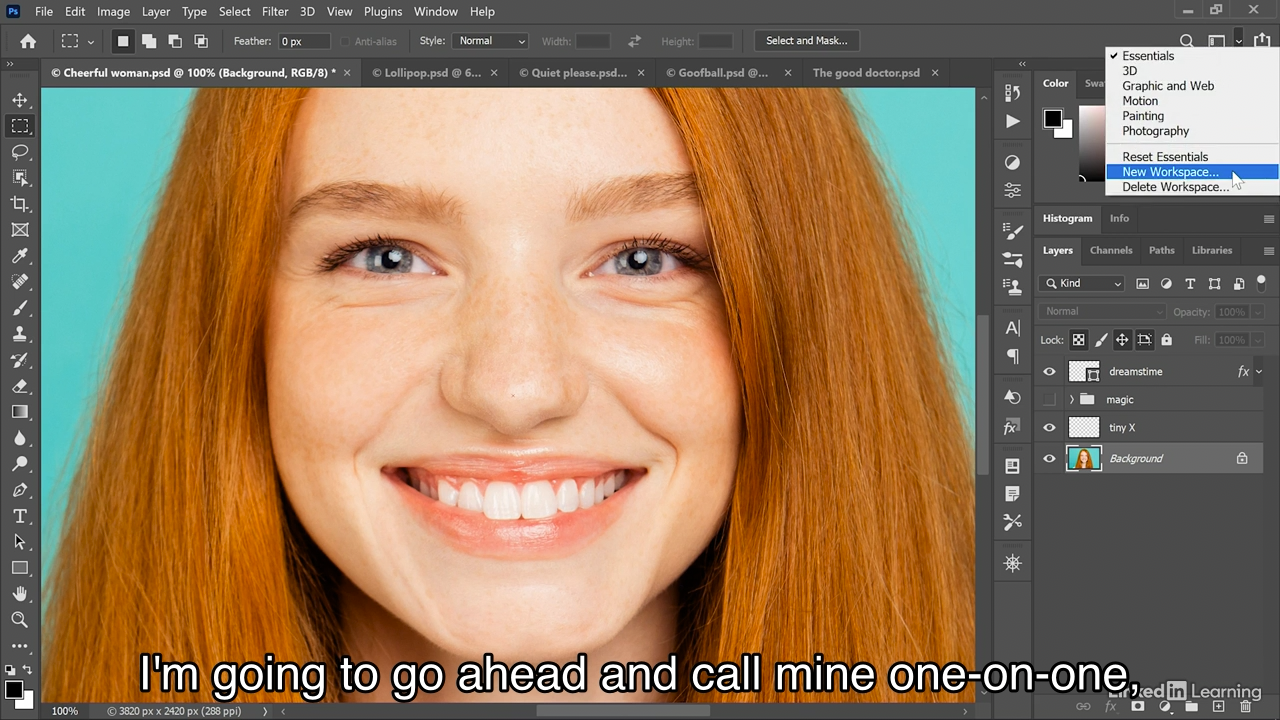Click the Home icon in options bar
Image resolution: width=1280 pixels, height=720 pixels.
click(x=28, y=41)
